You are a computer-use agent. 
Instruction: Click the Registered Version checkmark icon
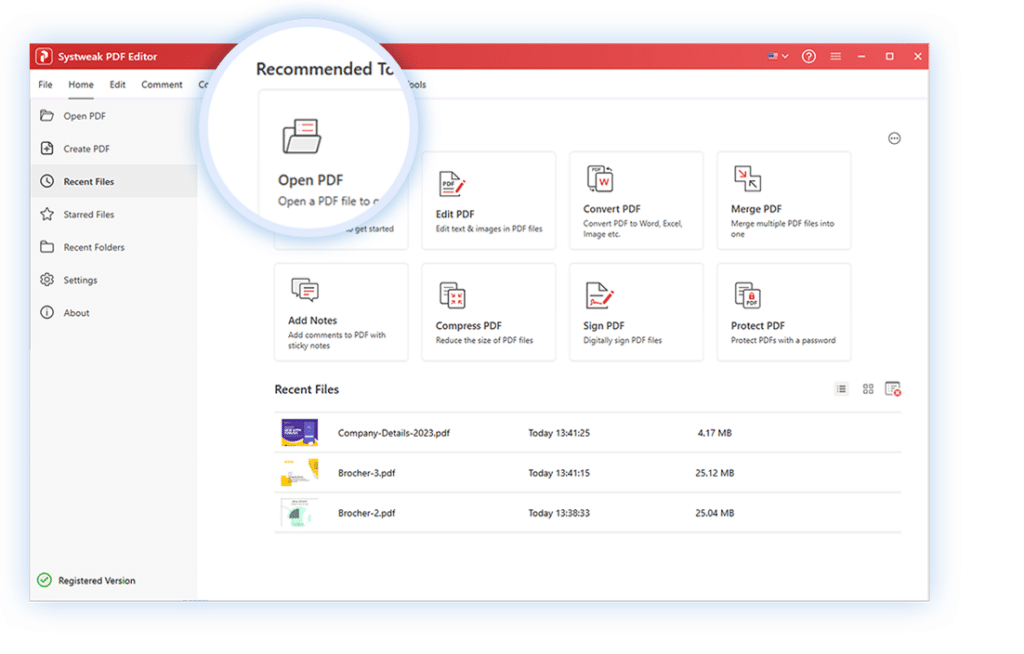[x=44, y=580]
